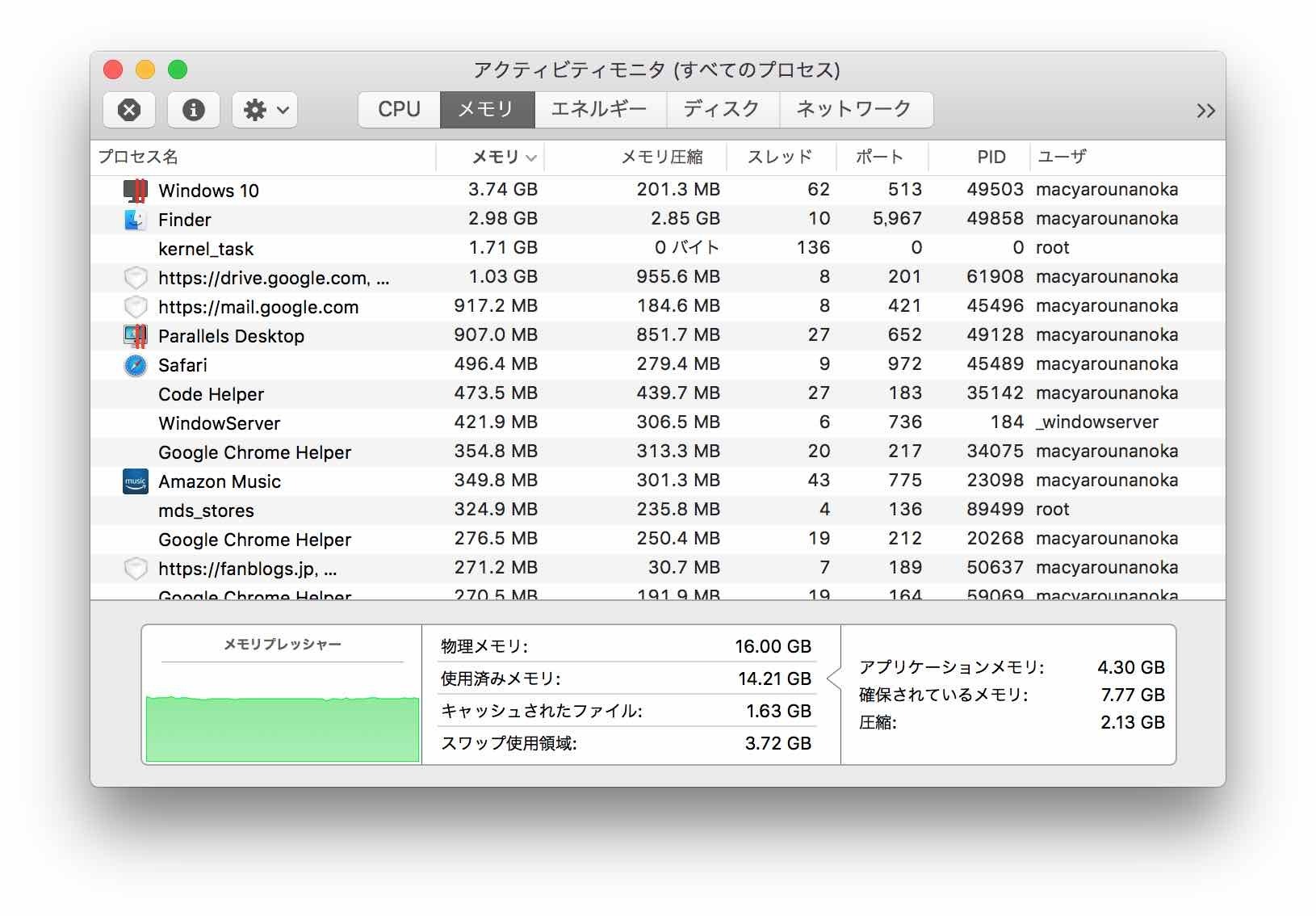Select the kernel_task process row
Viewport: 1316px width, 916px height.
pyautogui.click(x=658, y=248)
